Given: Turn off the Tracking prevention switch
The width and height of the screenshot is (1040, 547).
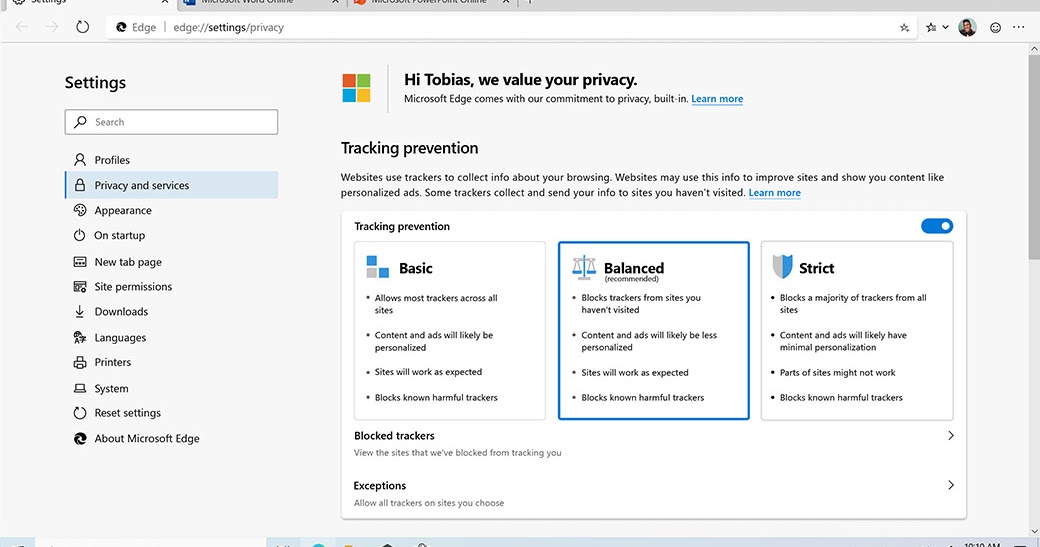Looking at the screenshot, I should [x=937, y=226].
